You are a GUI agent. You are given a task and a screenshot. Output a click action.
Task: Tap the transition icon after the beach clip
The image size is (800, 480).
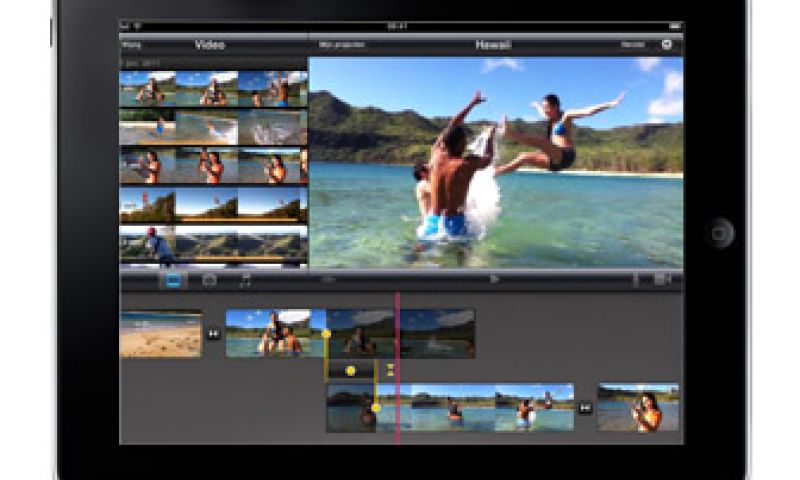213,334
